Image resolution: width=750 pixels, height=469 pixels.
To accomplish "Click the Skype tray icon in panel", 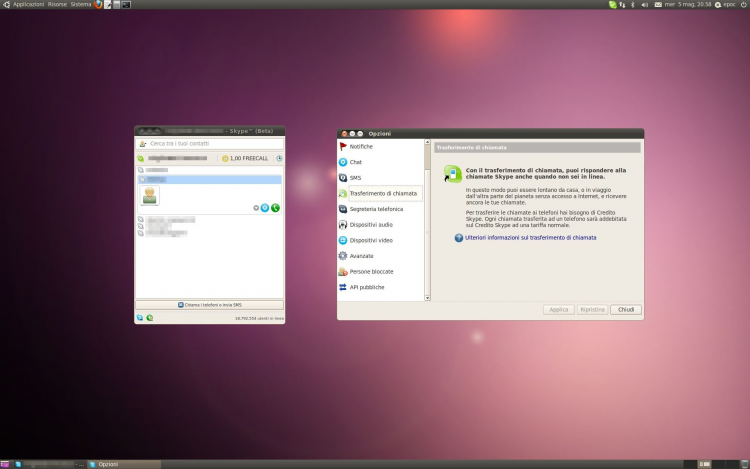I will 612,4.
